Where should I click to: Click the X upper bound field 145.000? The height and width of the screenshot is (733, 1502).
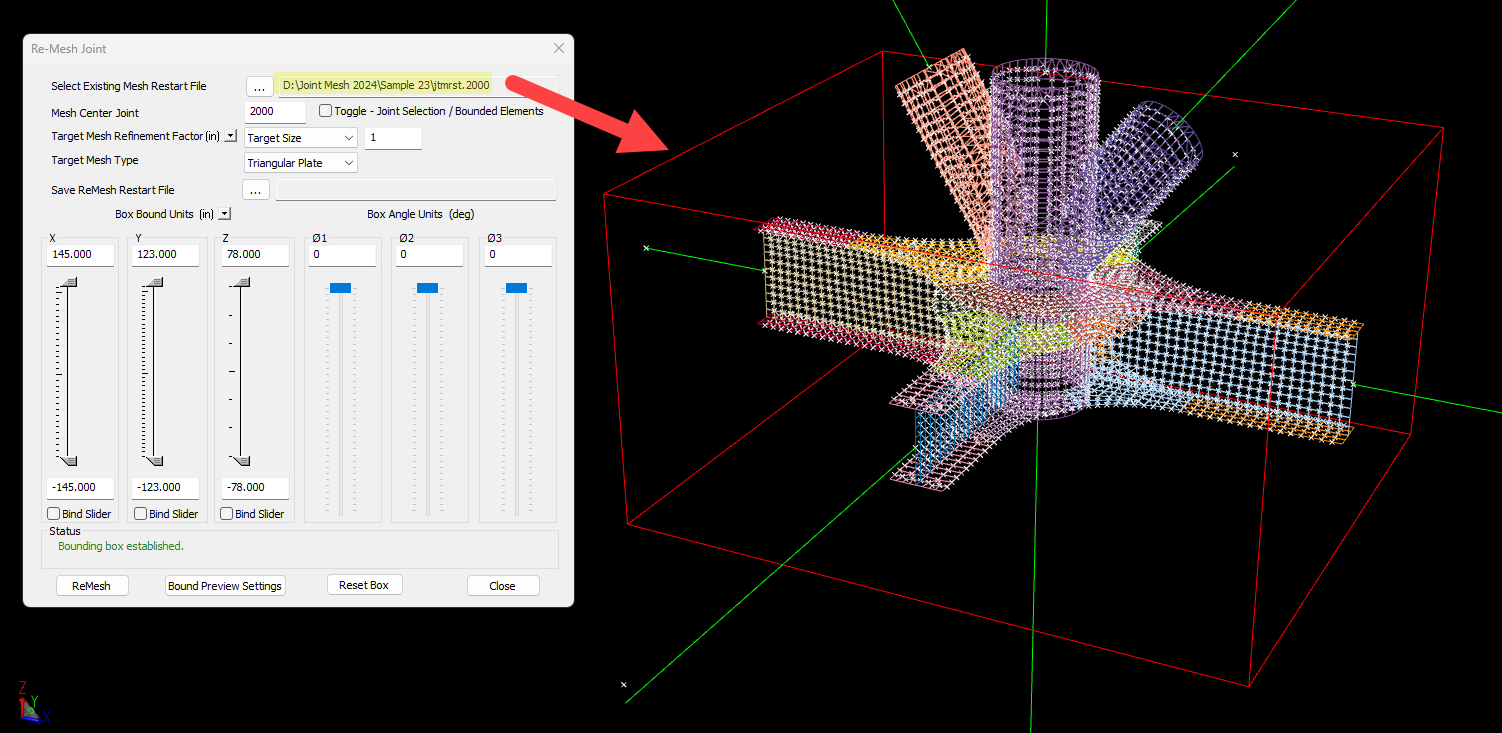[x=80, y=255]
